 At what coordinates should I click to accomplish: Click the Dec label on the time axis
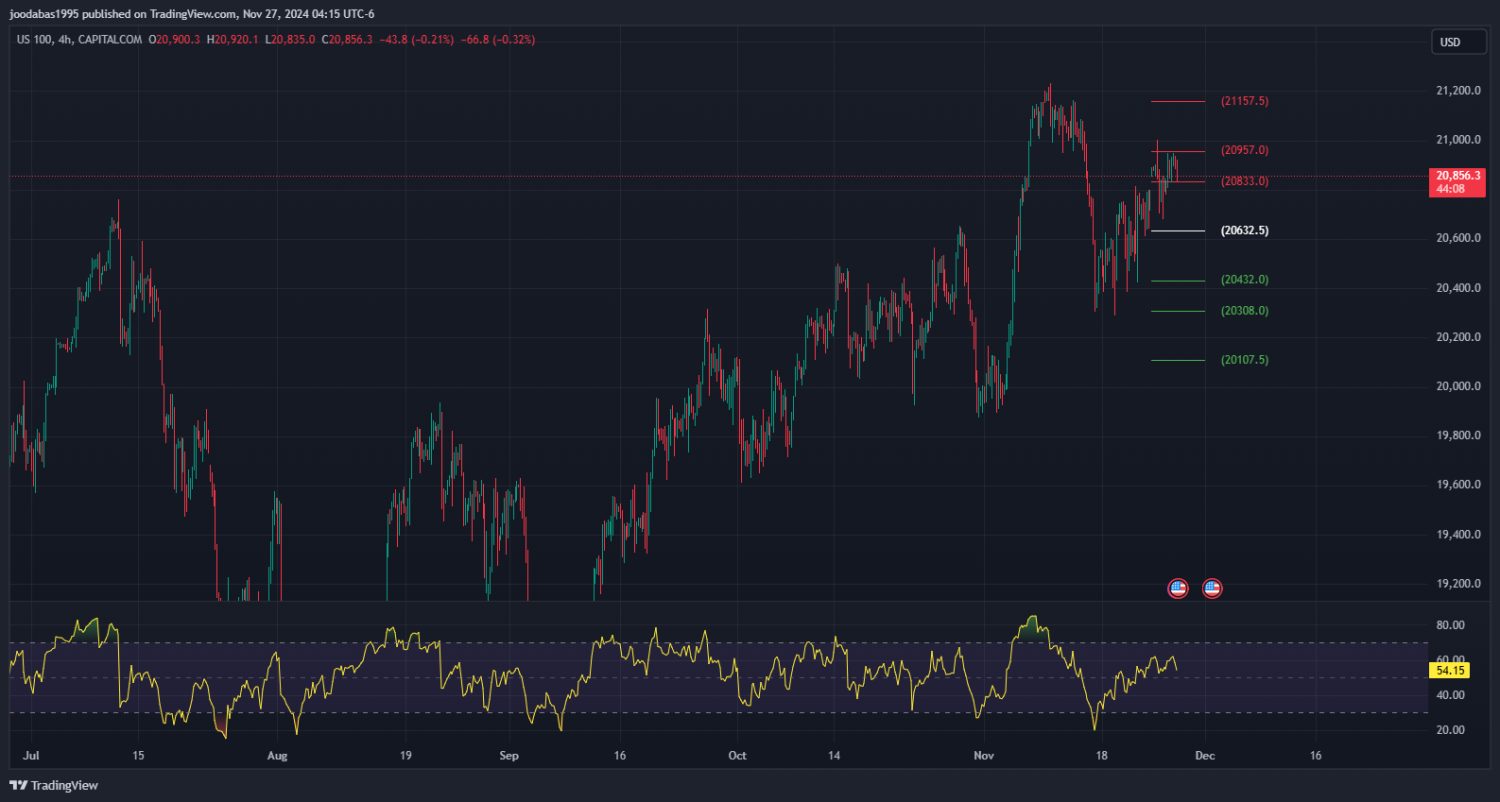(x=1204, y=756)
